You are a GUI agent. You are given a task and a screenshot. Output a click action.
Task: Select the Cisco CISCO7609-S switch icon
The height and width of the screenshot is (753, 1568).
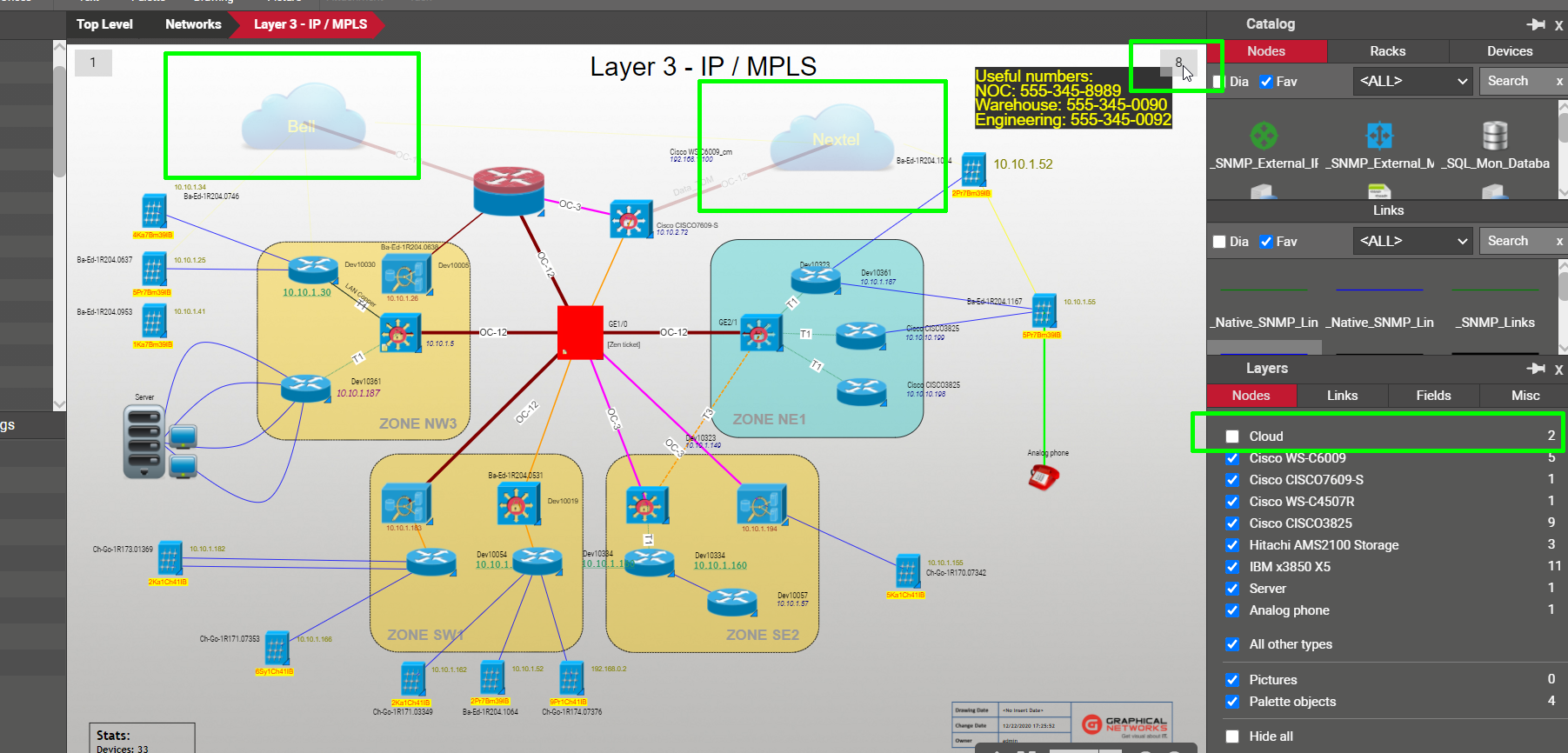pyautogui.click(x=630, y=219)
